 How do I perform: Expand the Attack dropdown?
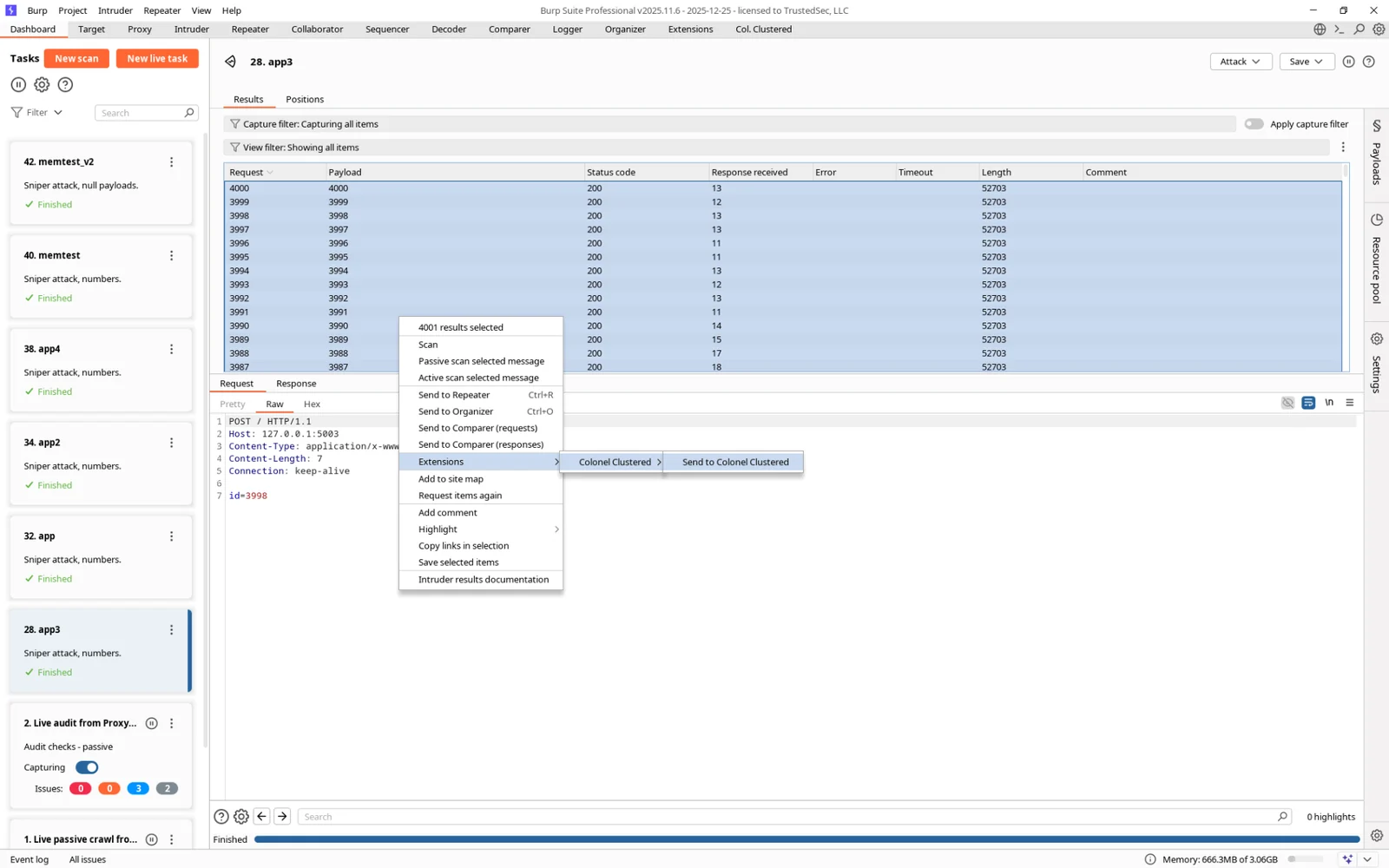pyautogui.click(x=1241, y=62)
